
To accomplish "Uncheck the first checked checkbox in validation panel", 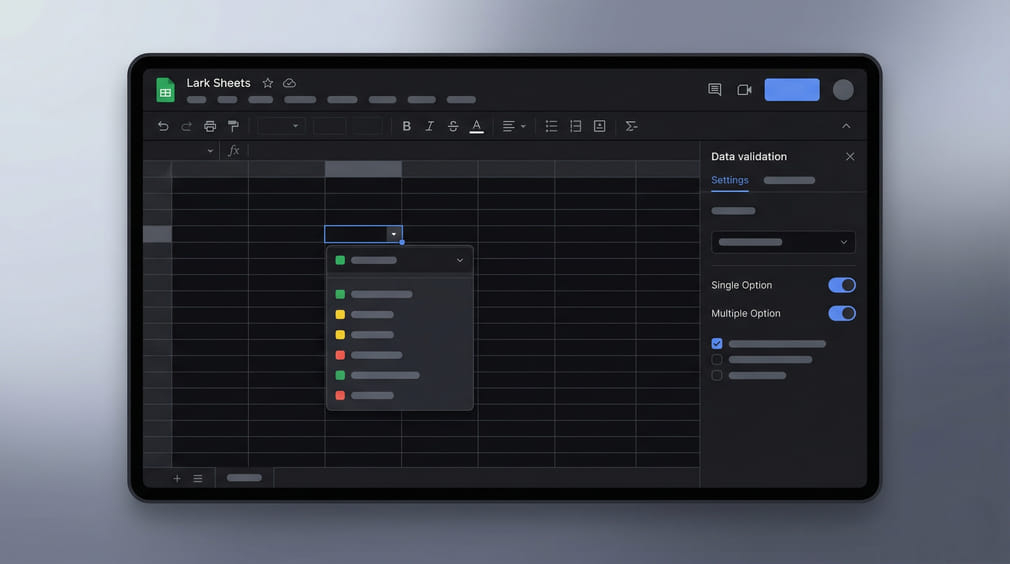I will (717, 343).
